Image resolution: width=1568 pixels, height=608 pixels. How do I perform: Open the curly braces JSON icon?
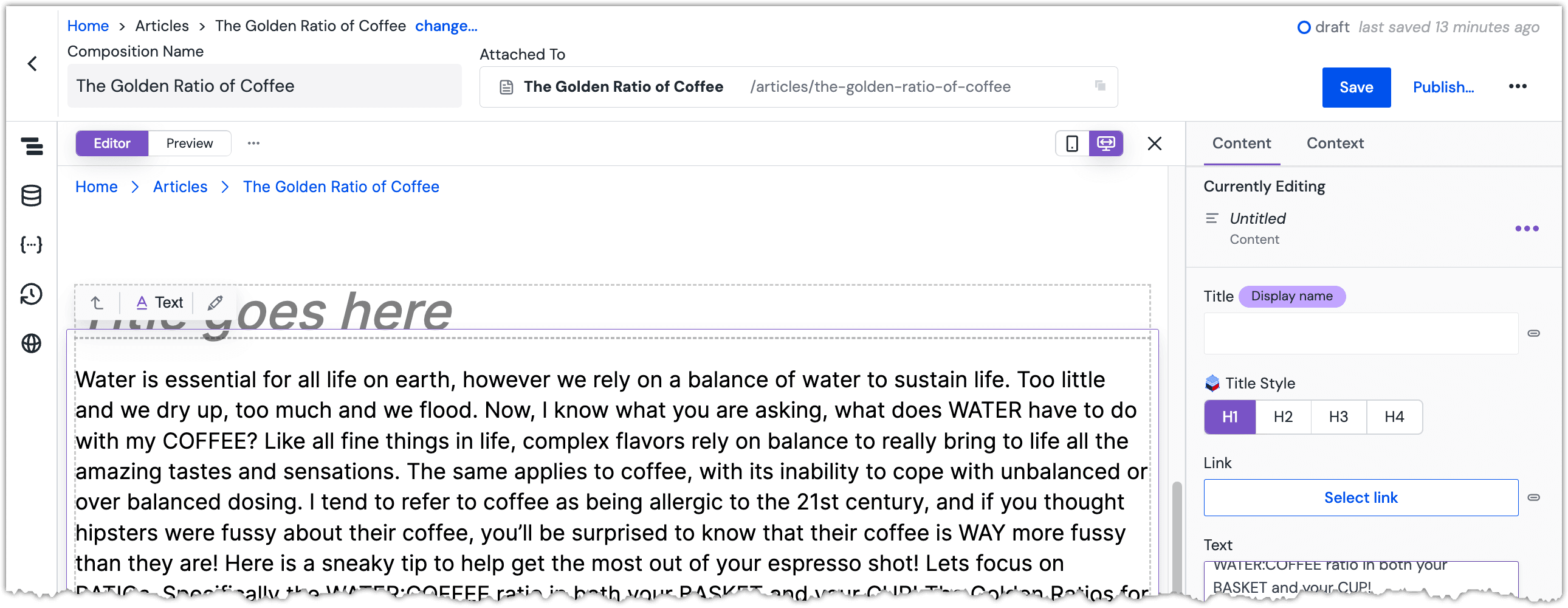(32, 245)
